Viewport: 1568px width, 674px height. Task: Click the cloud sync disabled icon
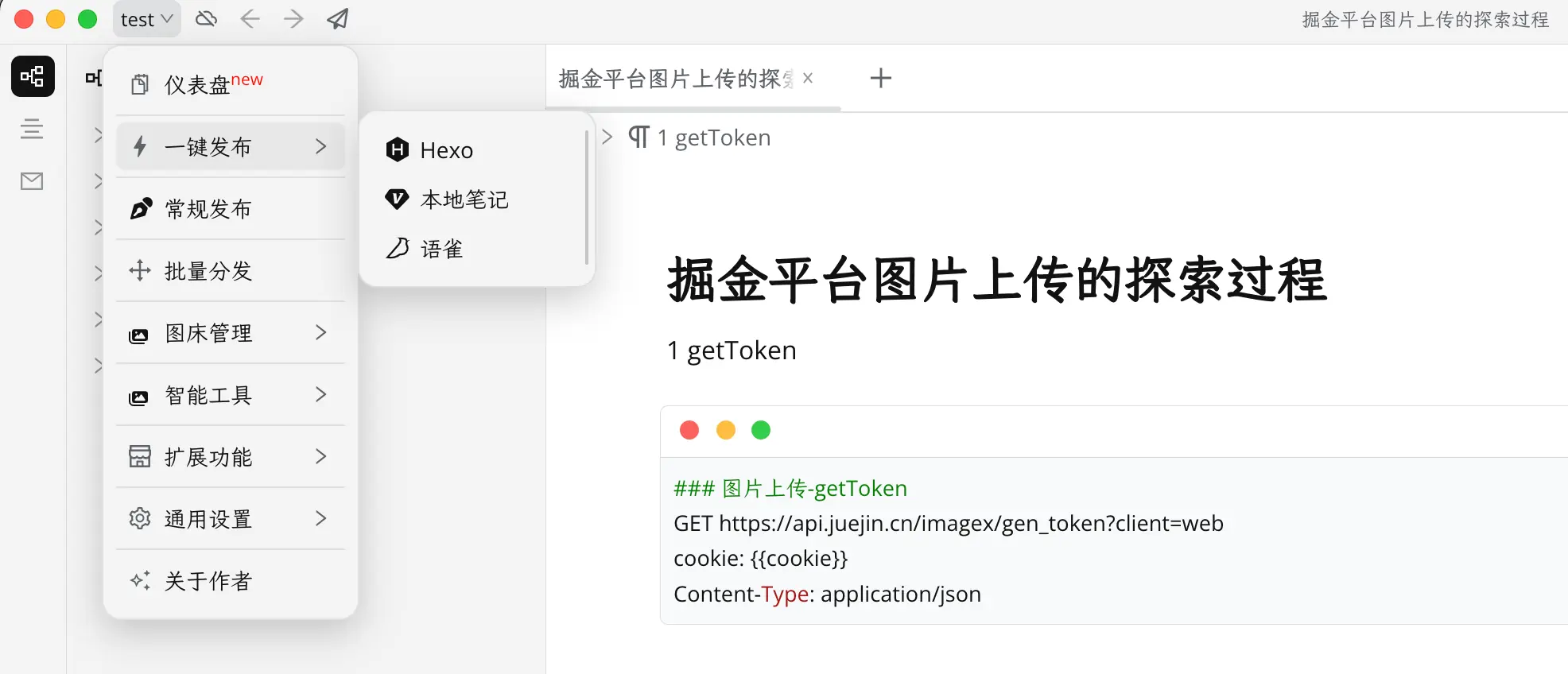206,18
